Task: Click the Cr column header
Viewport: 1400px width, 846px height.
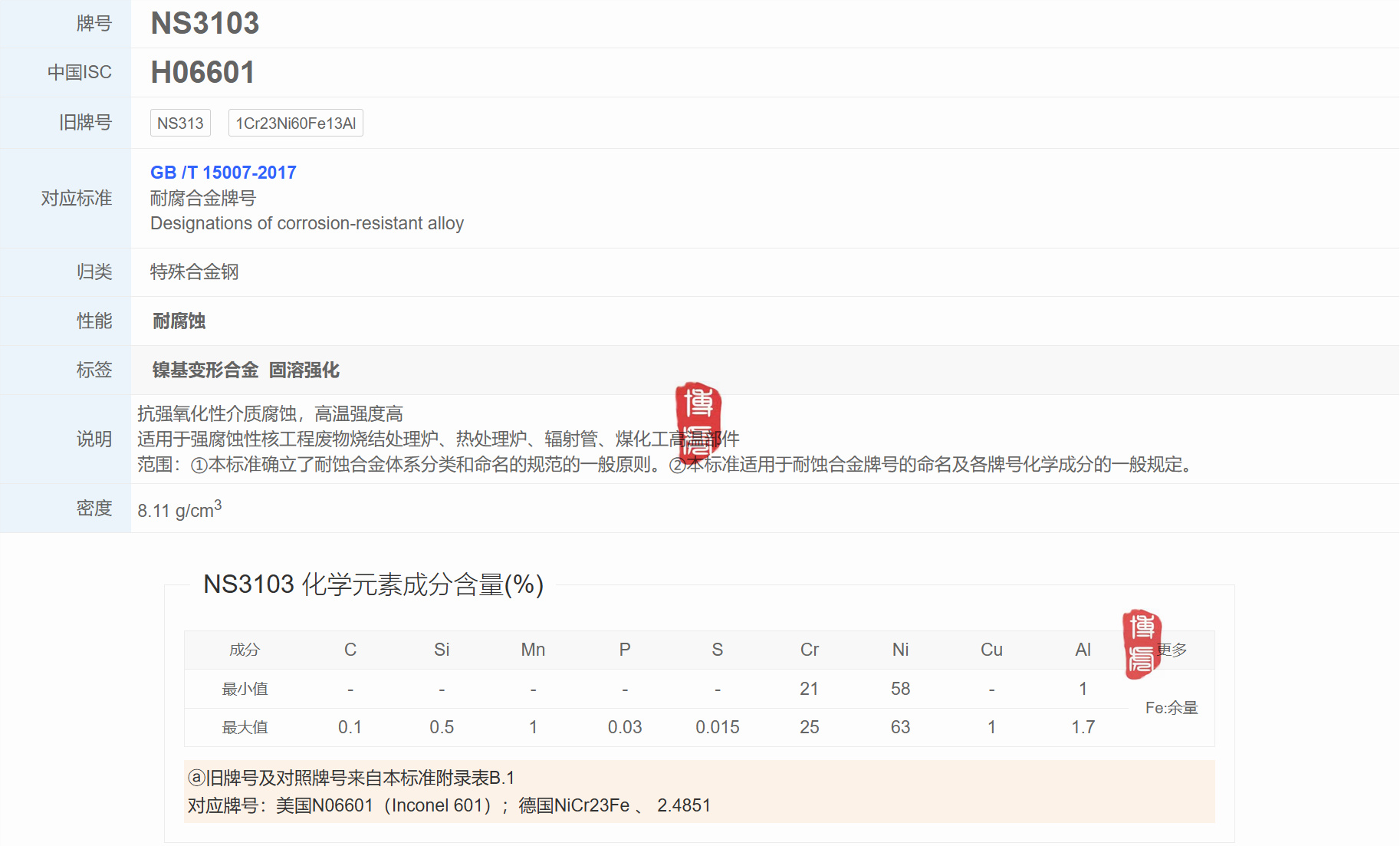Action: 809,650
